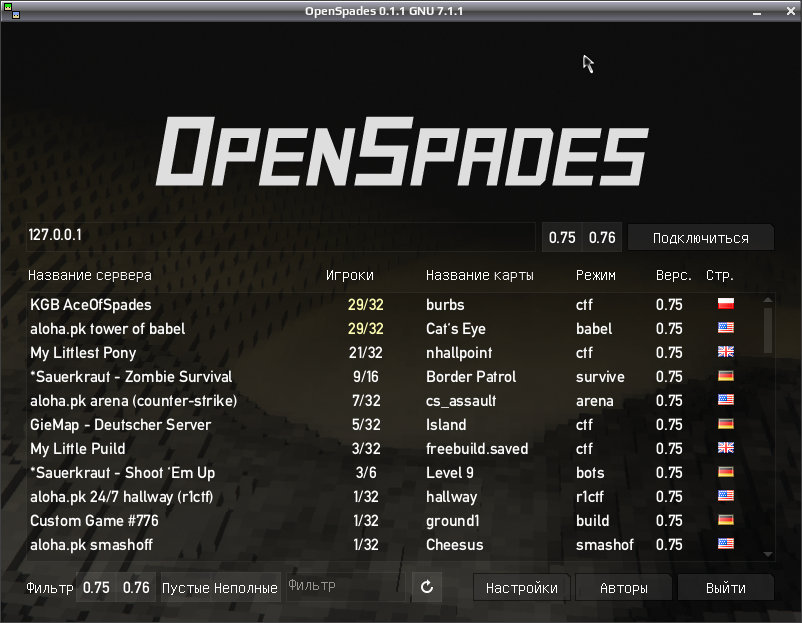
Task: Select the KGB AceOfSpades server
Action: tap(394, 304)
